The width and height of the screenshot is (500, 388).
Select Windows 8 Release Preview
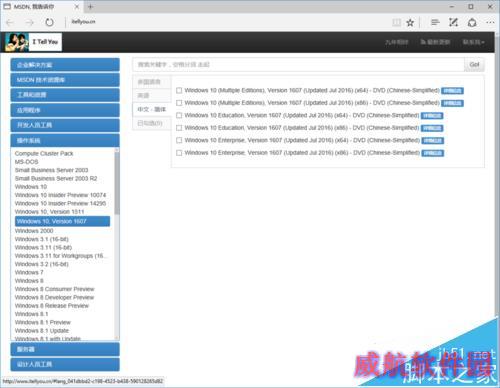(x=52, y=306)
